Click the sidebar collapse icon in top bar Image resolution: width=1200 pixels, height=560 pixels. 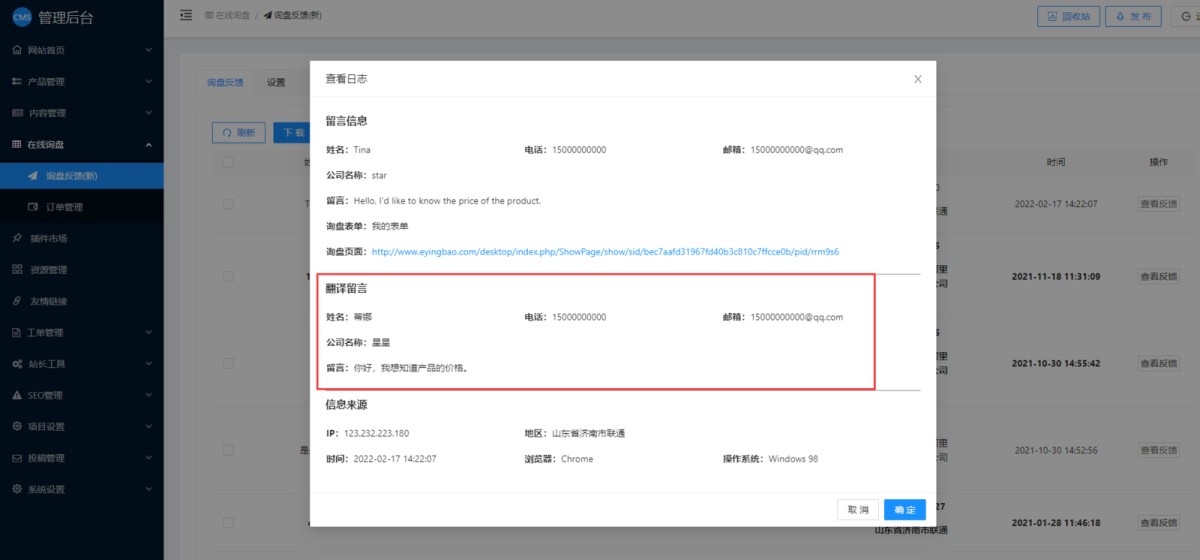[x=186, y=16]
